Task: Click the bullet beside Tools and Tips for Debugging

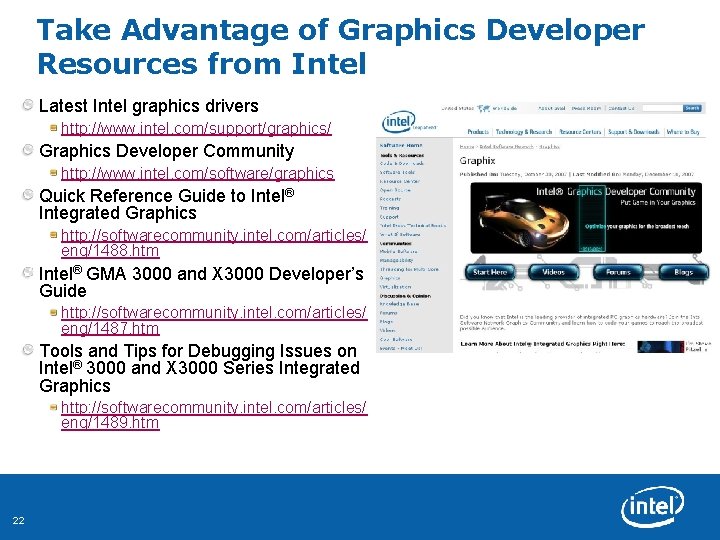Action: point(28,350)
